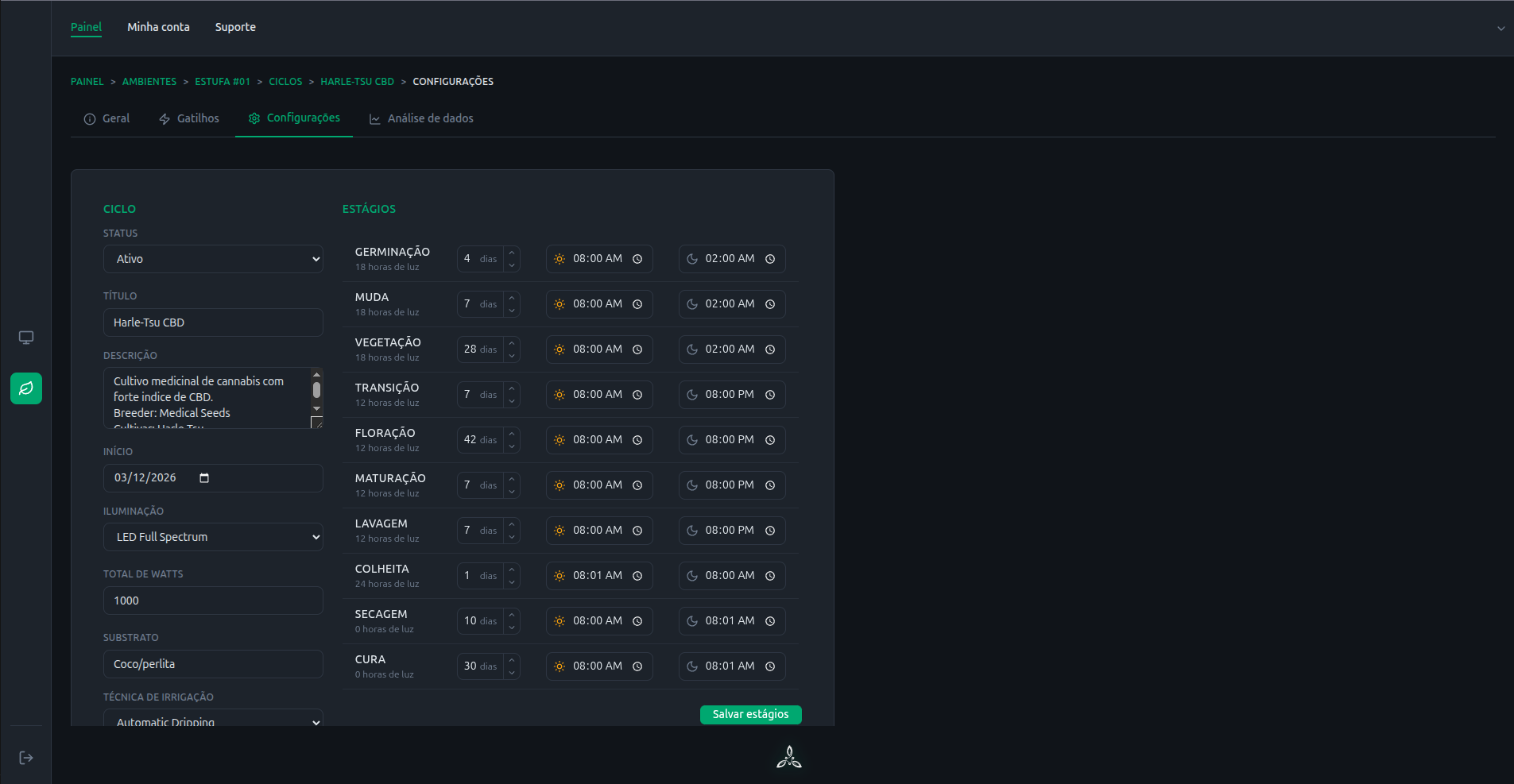The height and width of the screenshot is (784, 1514).
Task: Open clock picker for Colheita lights-off time
Action: coord(770,576)
